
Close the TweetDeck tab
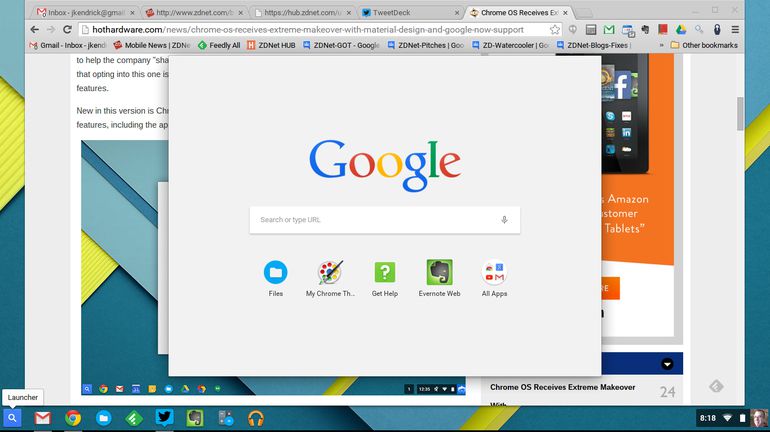click(x=457, y=13)
